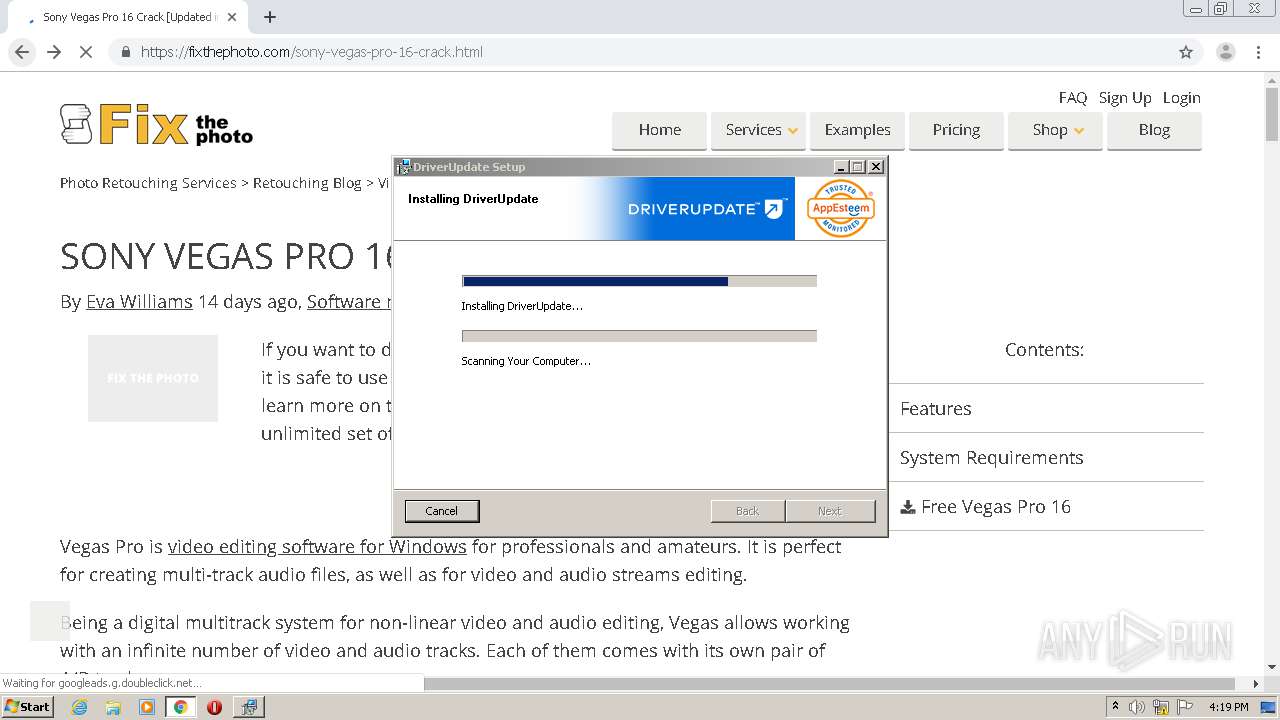Image resolution: width=1280 pixels, height=720 pixels.
Task: Click the Login link
Action: point(1181,97)
